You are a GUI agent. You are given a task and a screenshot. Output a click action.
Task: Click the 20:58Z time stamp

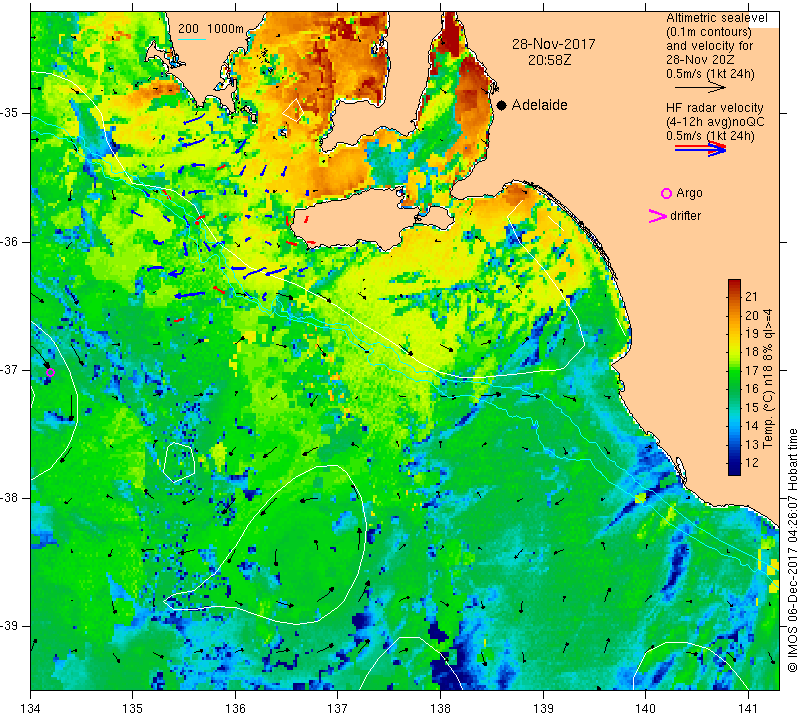coord(549,60)
